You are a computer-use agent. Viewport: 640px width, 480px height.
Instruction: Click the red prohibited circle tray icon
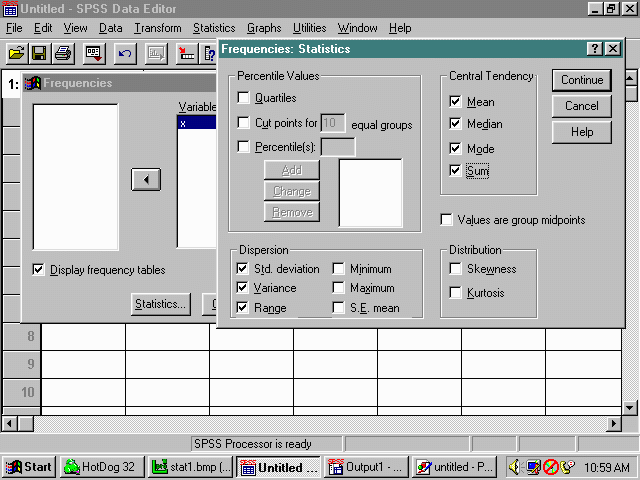[x=551, y=467]
